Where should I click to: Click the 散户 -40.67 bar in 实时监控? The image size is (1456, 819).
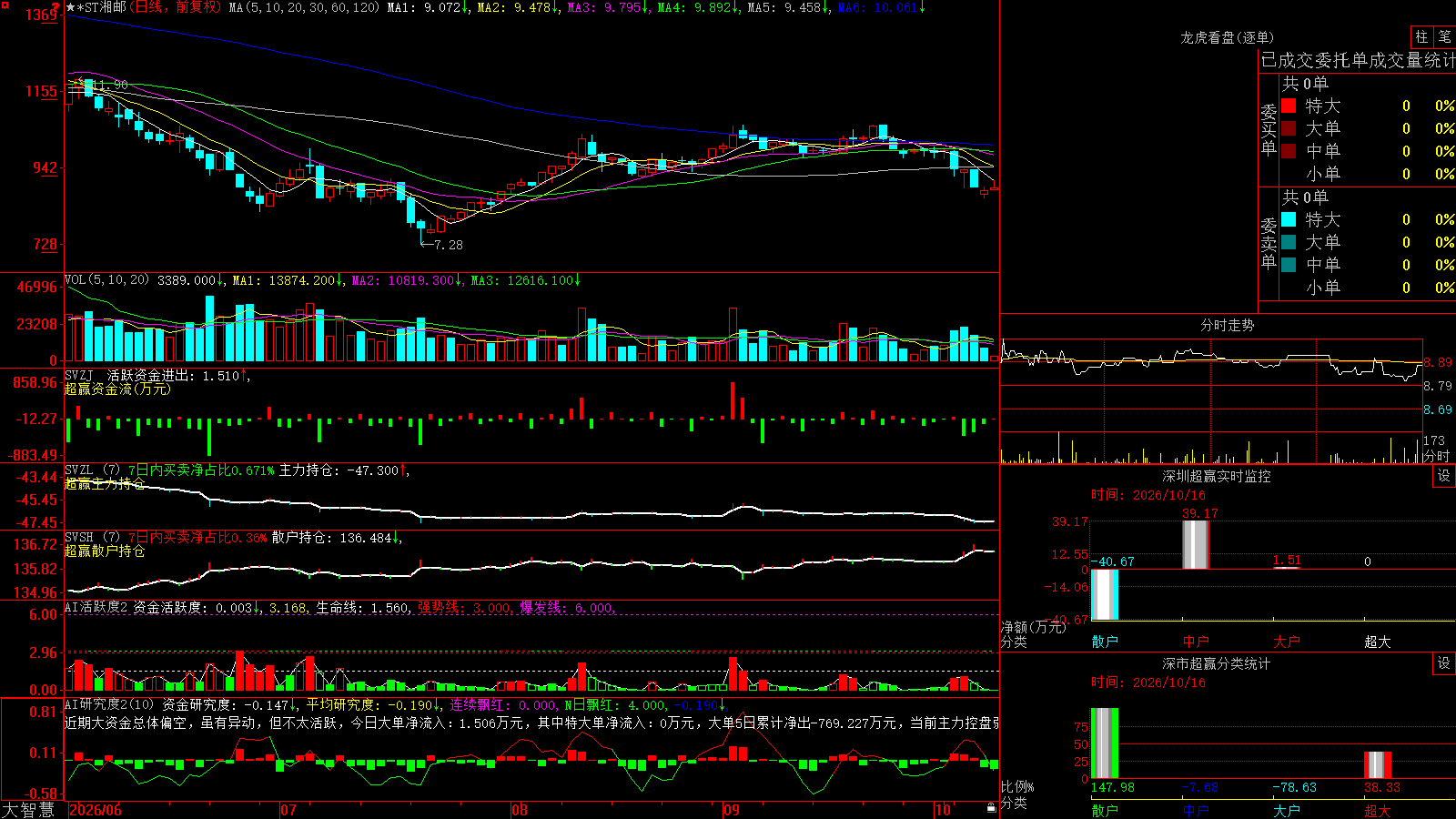coord(1105,594)
